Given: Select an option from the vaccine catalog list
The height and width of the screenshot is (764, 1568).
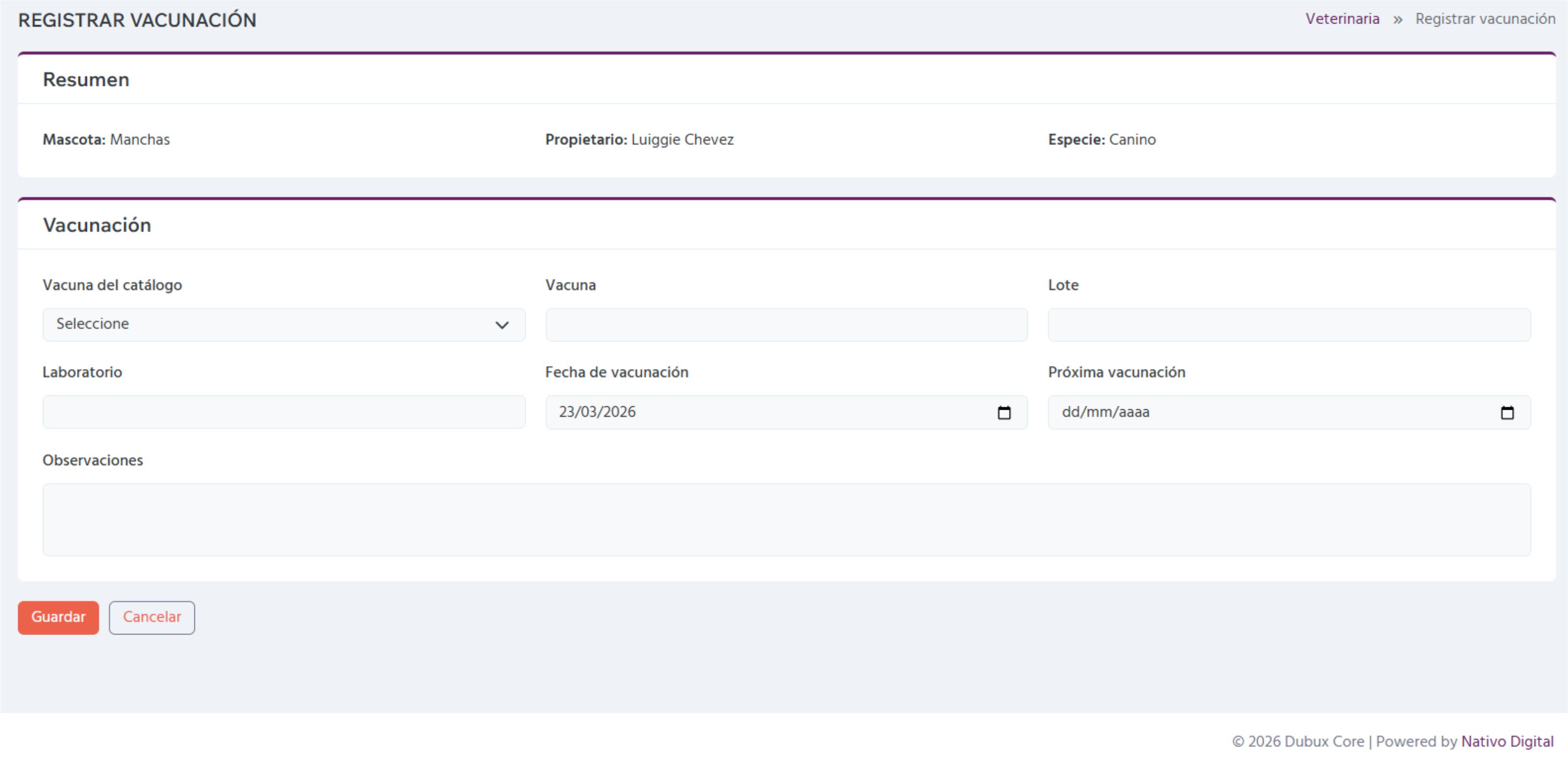Looking at the screenshot, I should (283, 324).
